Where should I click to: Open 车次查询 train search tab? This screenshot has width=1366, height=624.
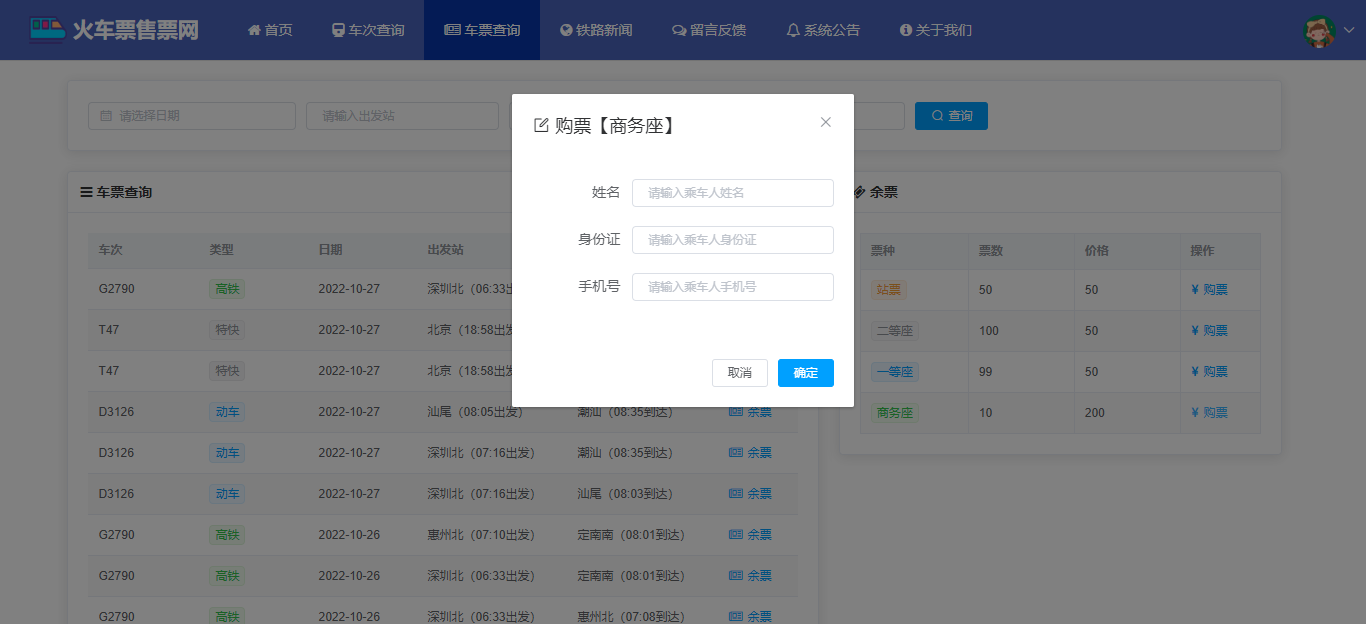pyautogui.click(x=368, y=30)
